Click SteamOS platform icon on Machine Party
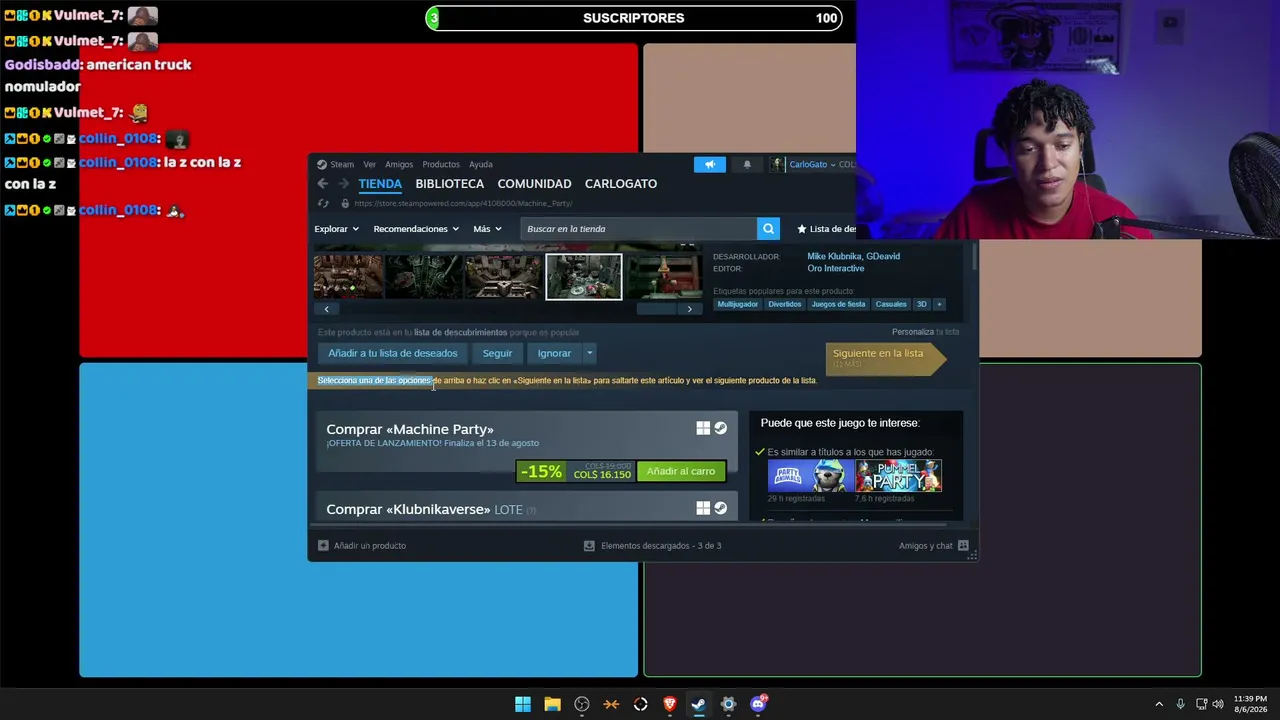 720,428
